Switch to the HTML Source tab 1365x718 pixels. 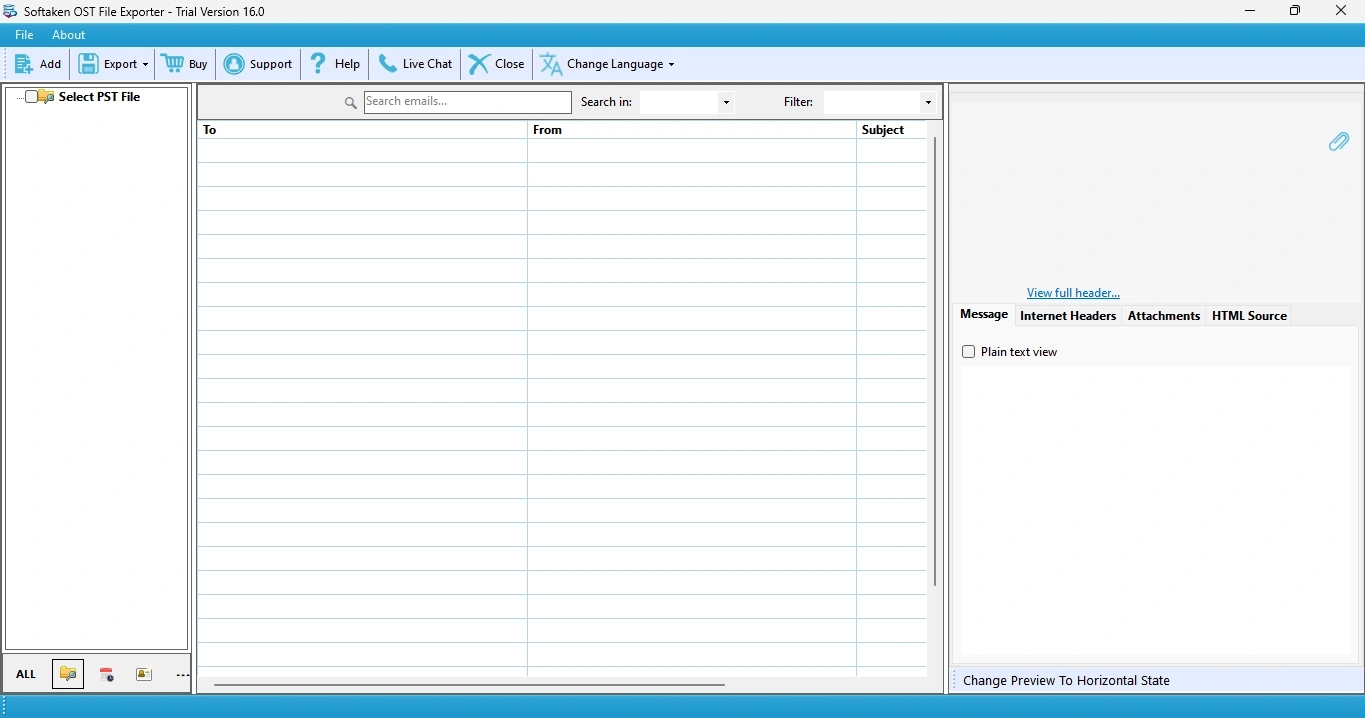point(1249,316)
